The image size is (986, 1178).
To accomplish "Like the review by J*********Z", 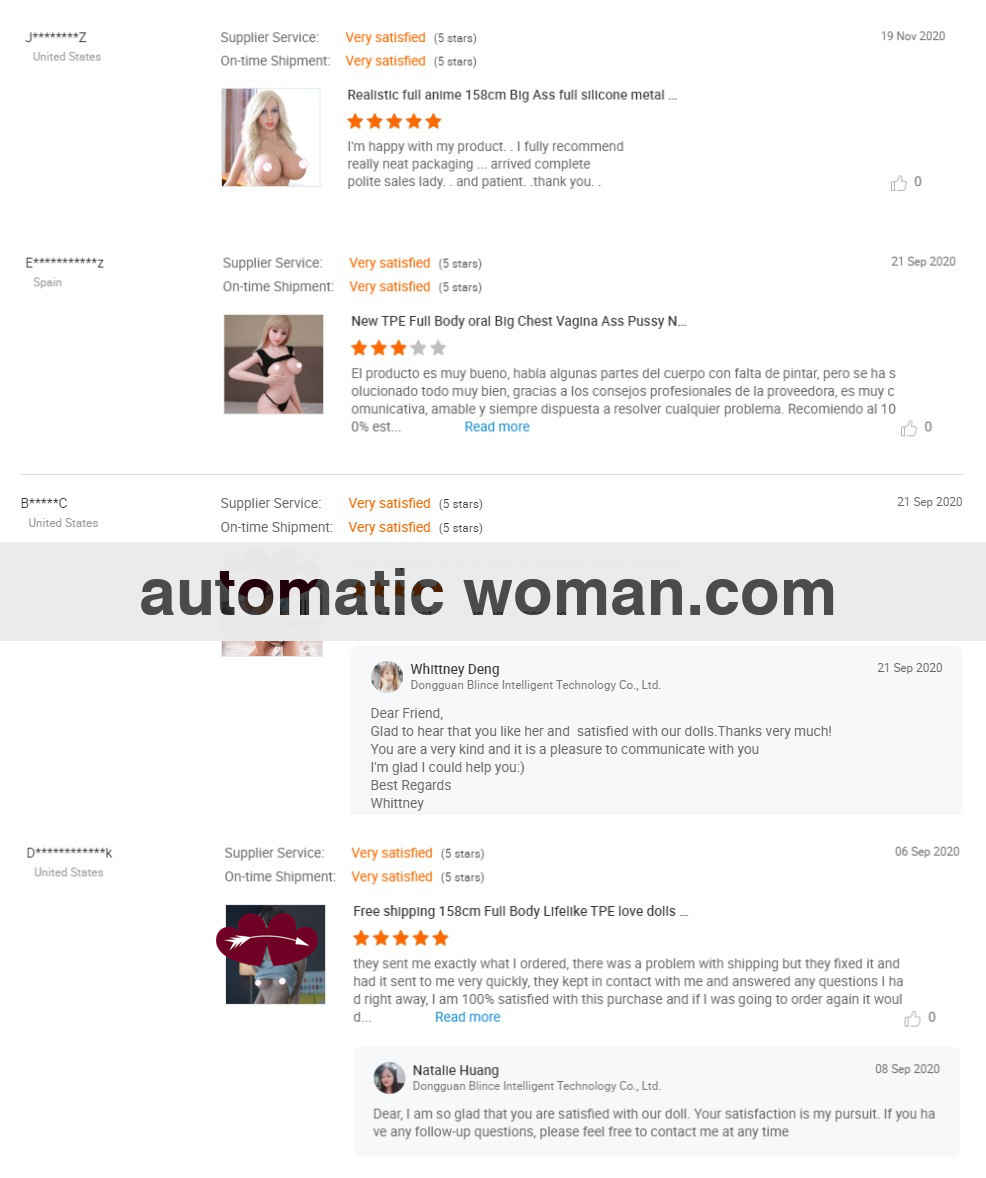I will pos(899,183).
